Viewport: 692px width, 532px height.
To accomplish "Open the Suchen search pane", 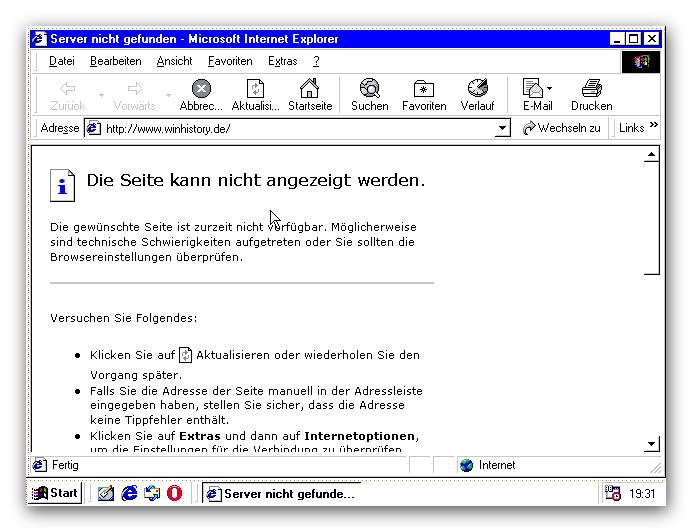I will pos(369,90).
